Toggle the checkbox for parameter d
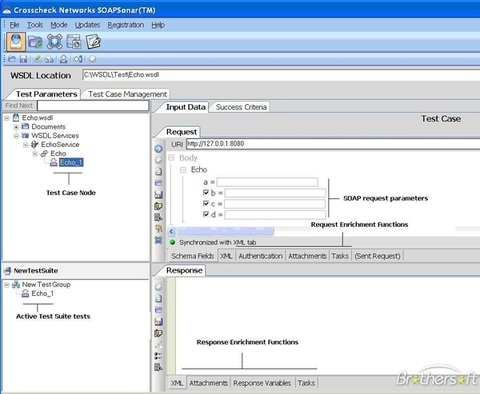Image resolution: width=480 pixels, height=394 pixels. click(206, 214)
